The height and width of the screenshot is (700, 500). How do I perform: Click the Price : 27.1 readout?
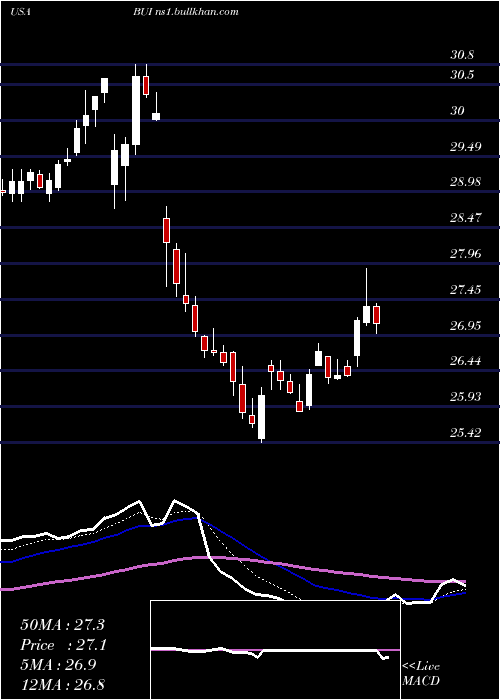tap(62, 645)
